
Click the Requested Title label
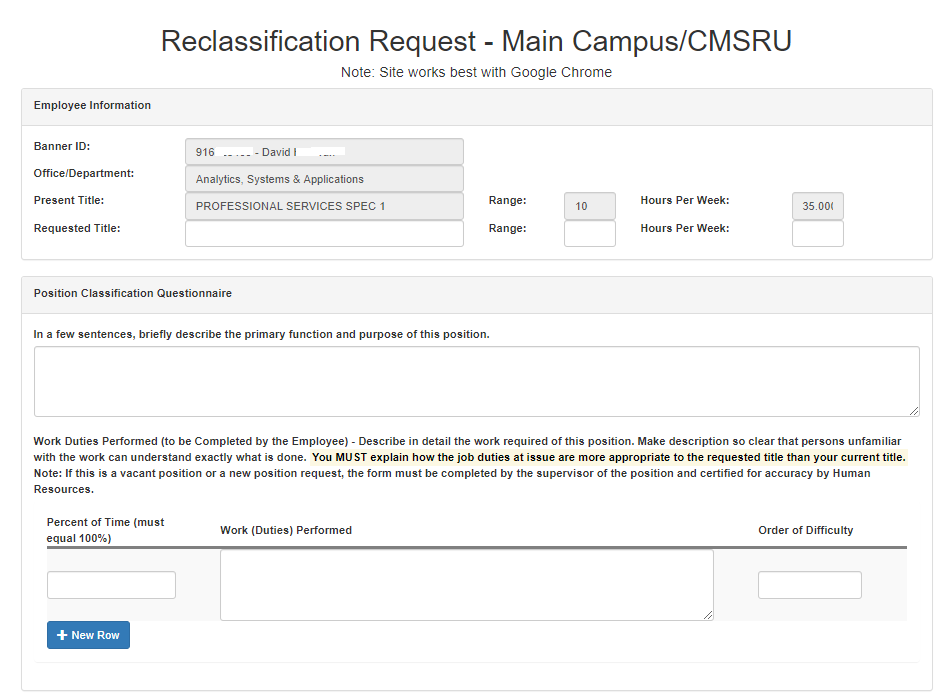click(x=77, y=228)
